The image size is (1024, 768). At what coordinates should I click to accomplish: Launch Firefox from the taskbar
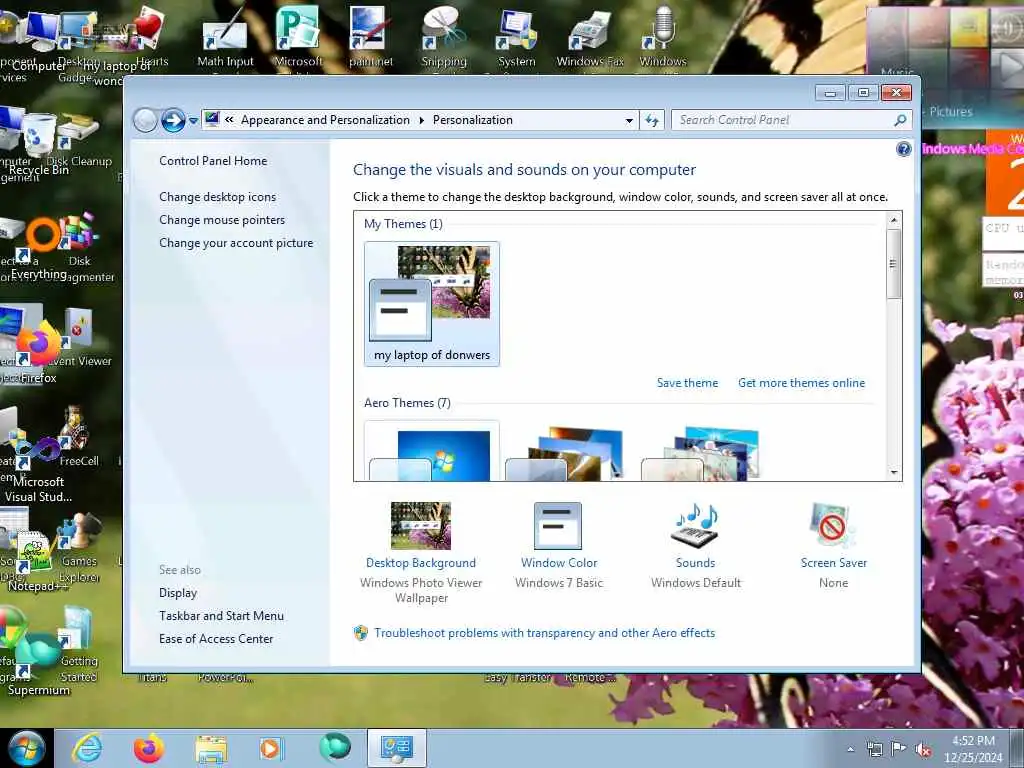(149, 748)
